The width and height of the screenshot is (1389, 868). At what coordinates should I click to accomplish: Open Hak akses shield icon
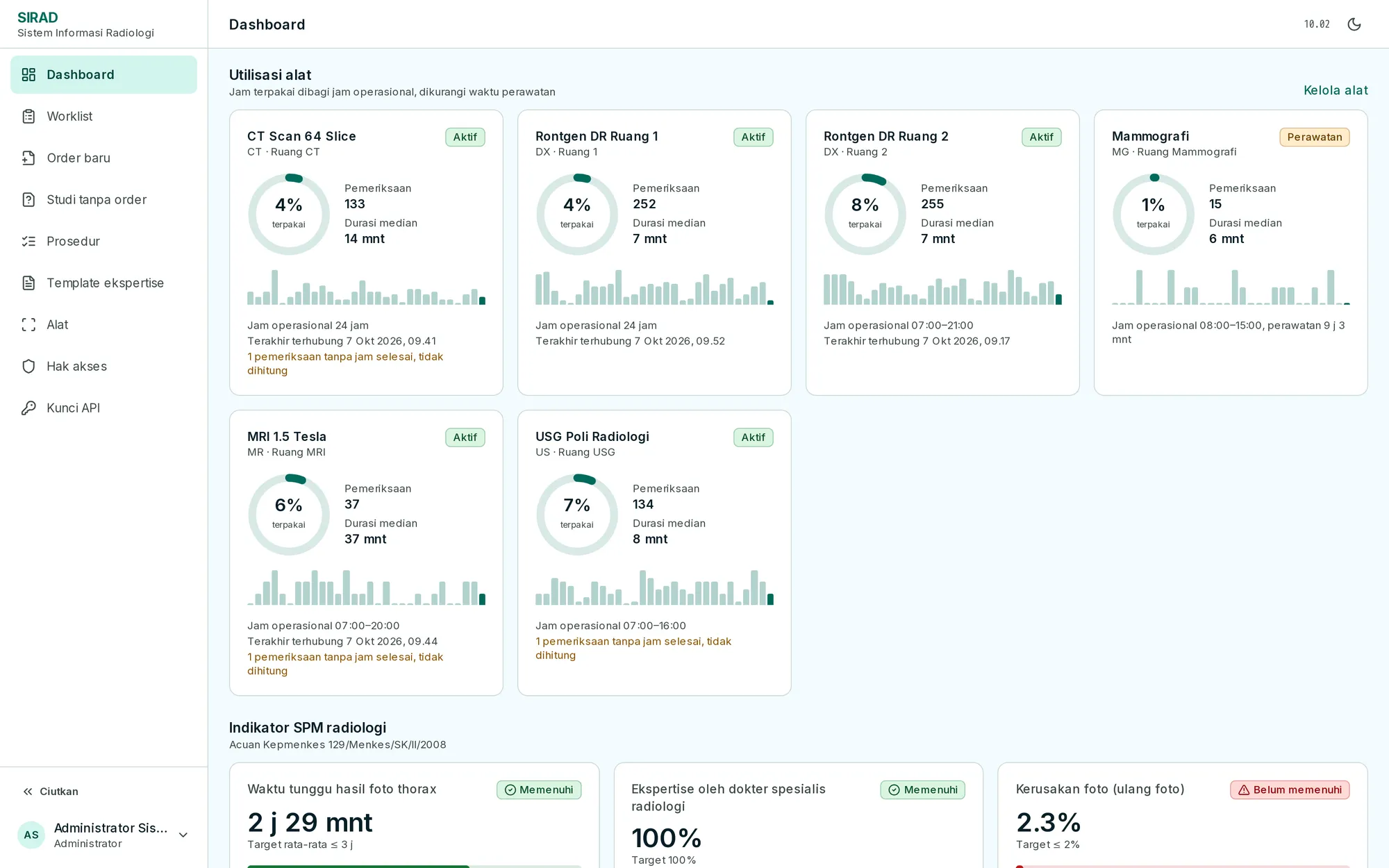tap(28, 366)
